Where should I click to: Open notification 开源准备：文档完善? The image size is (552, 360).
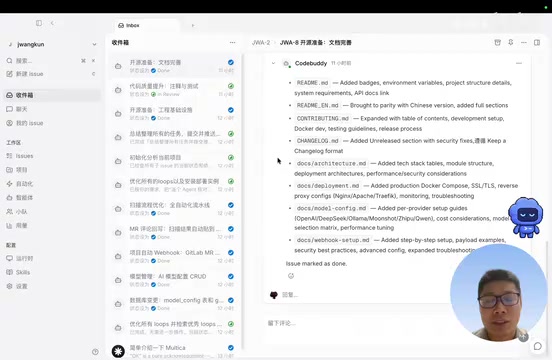click(174, 66)
